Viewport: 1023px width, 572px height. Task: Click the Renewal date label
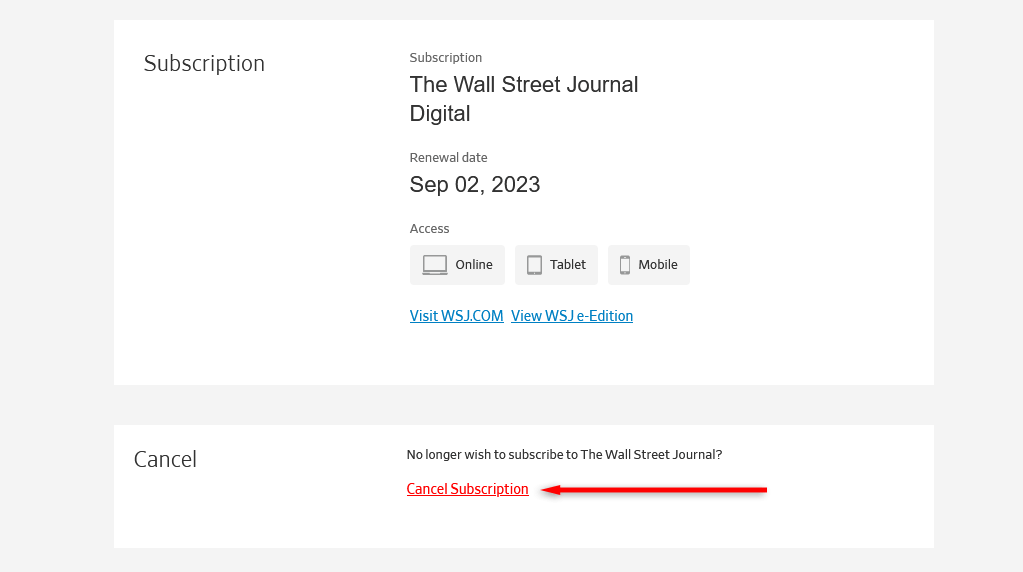(x=448, y=158)
